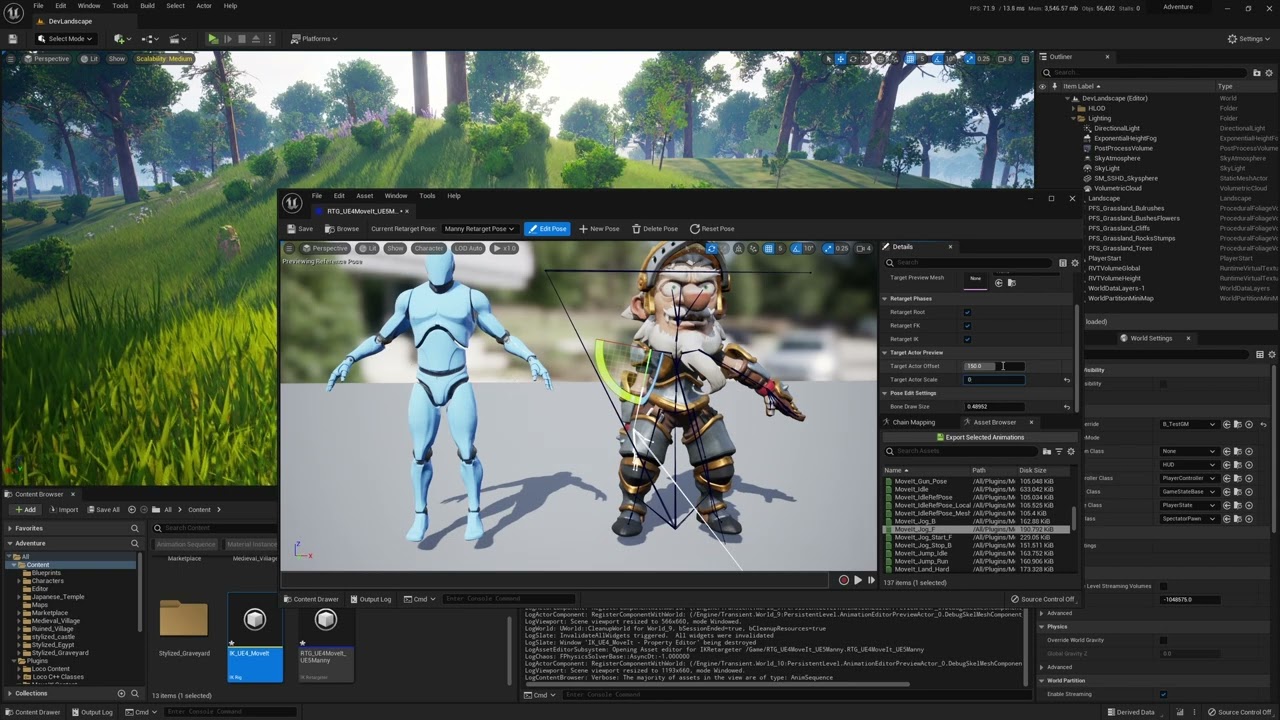Uncheck the Retarget FK checkbox
Screen dimensions: 1280x720
click(x=967, y=325)
